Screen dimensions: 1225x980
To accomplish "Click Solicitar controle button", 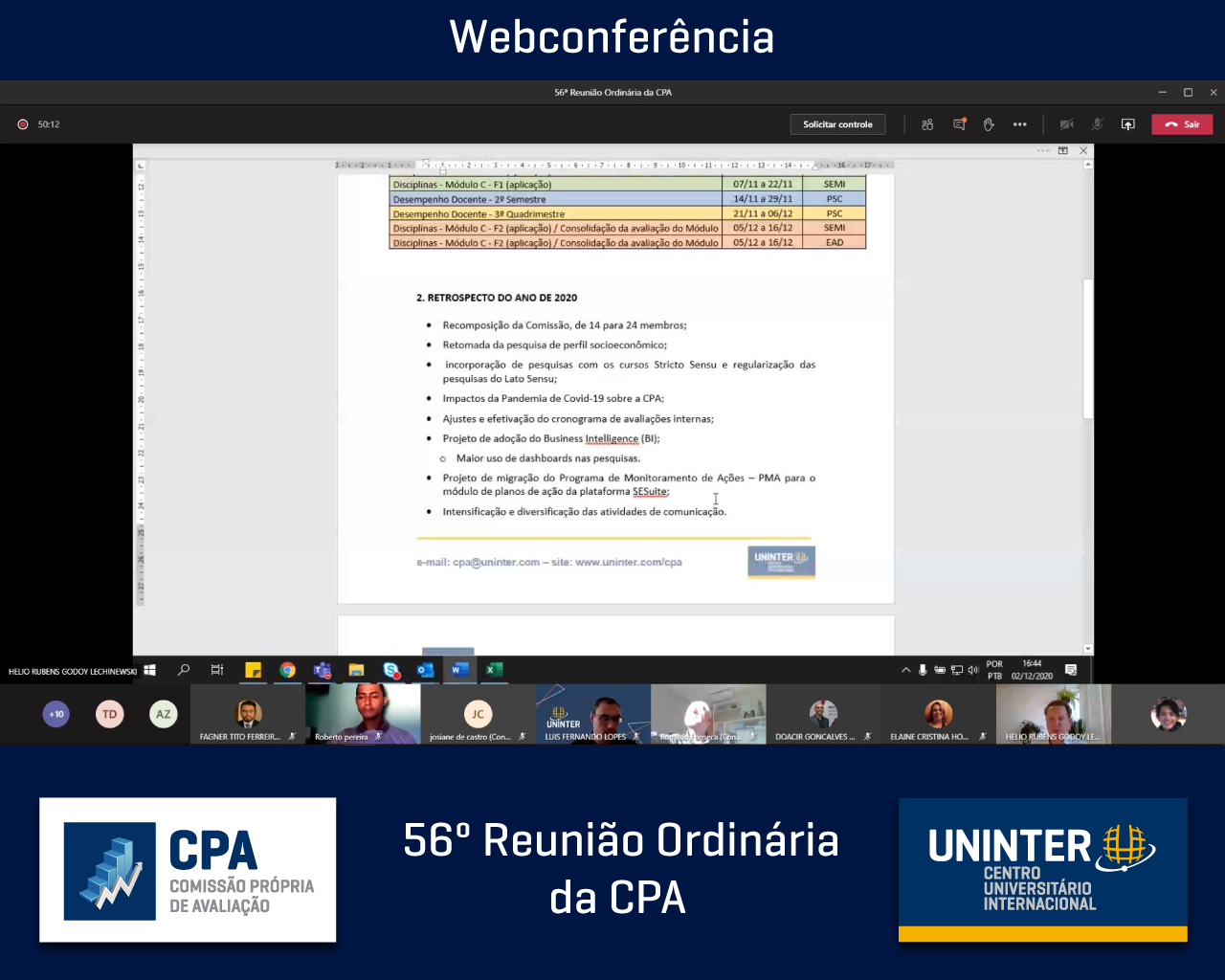I will point(837,124).
